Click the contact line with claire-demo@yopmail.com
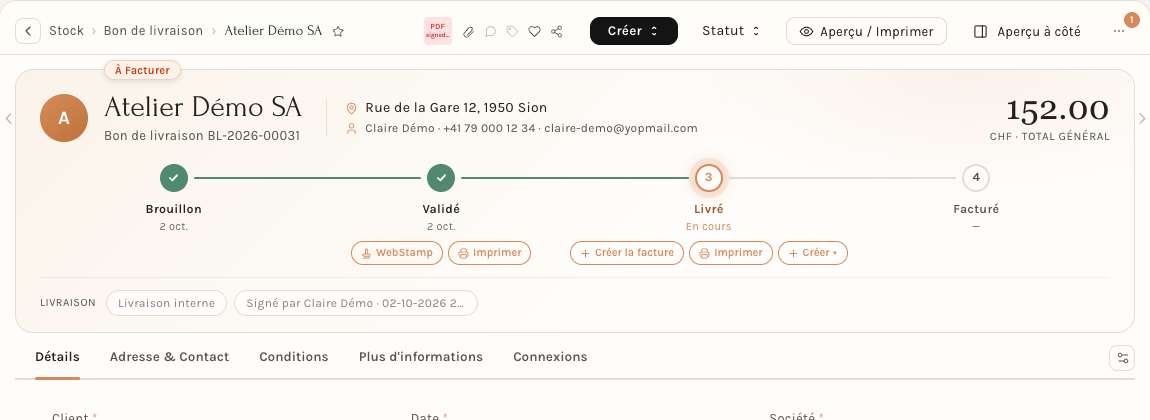 pyautogui.click(x=531, y=128)
